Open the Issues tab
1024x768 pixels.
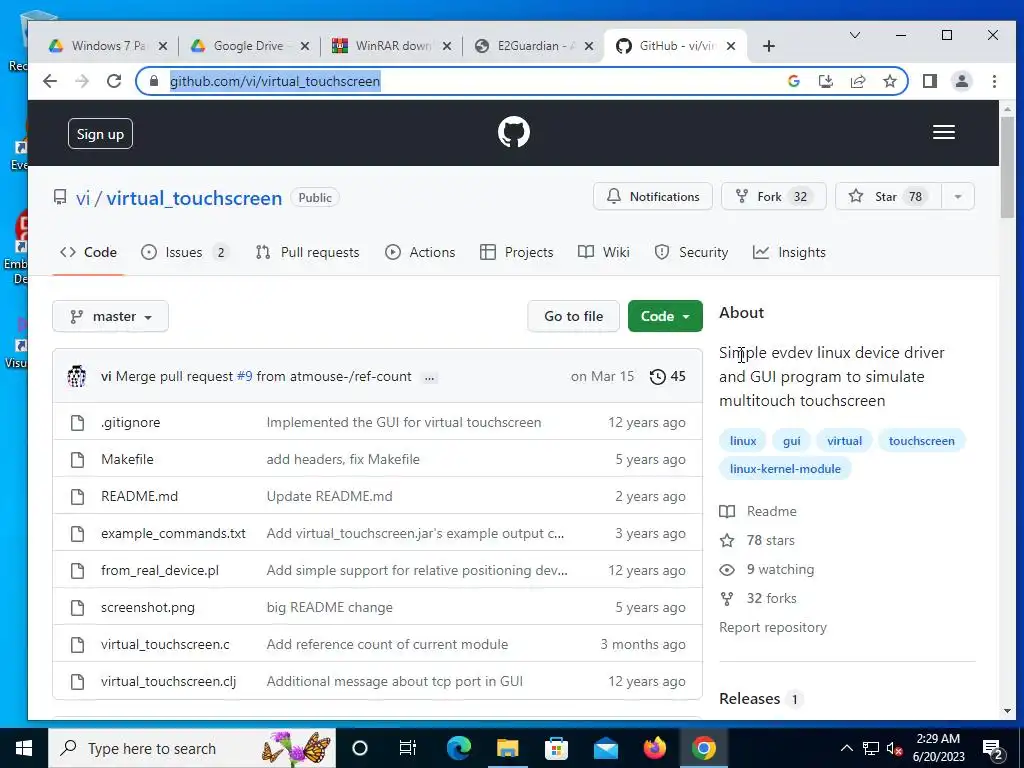(185, 252)
